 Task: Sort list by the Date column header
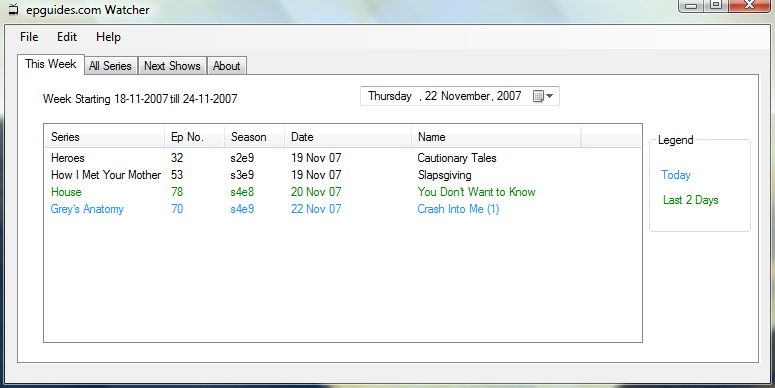pos(348,137)
